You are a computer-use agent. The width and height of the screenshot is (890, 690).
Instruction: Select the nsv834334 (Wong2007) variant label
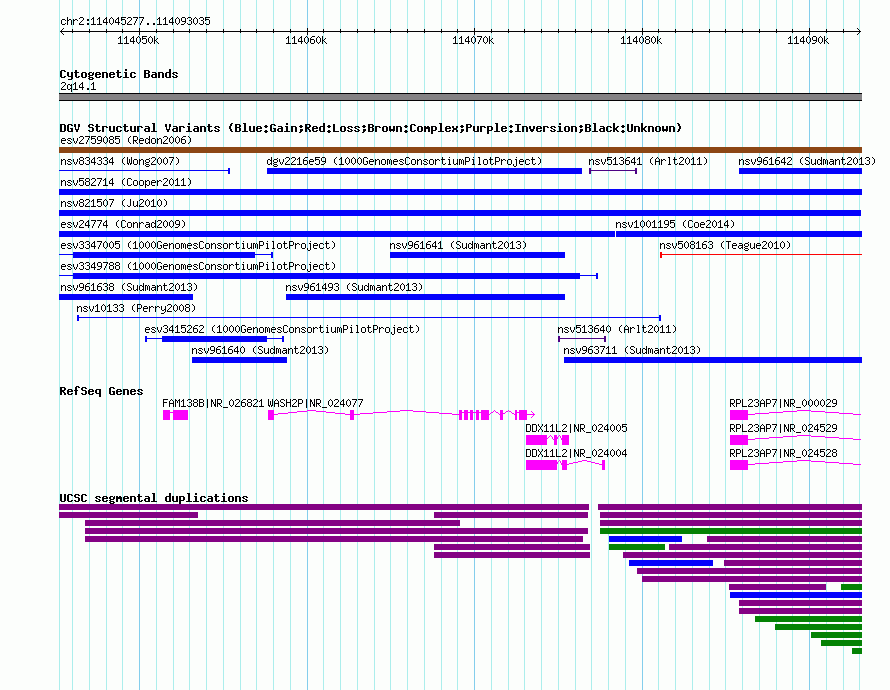coord(120,161)
